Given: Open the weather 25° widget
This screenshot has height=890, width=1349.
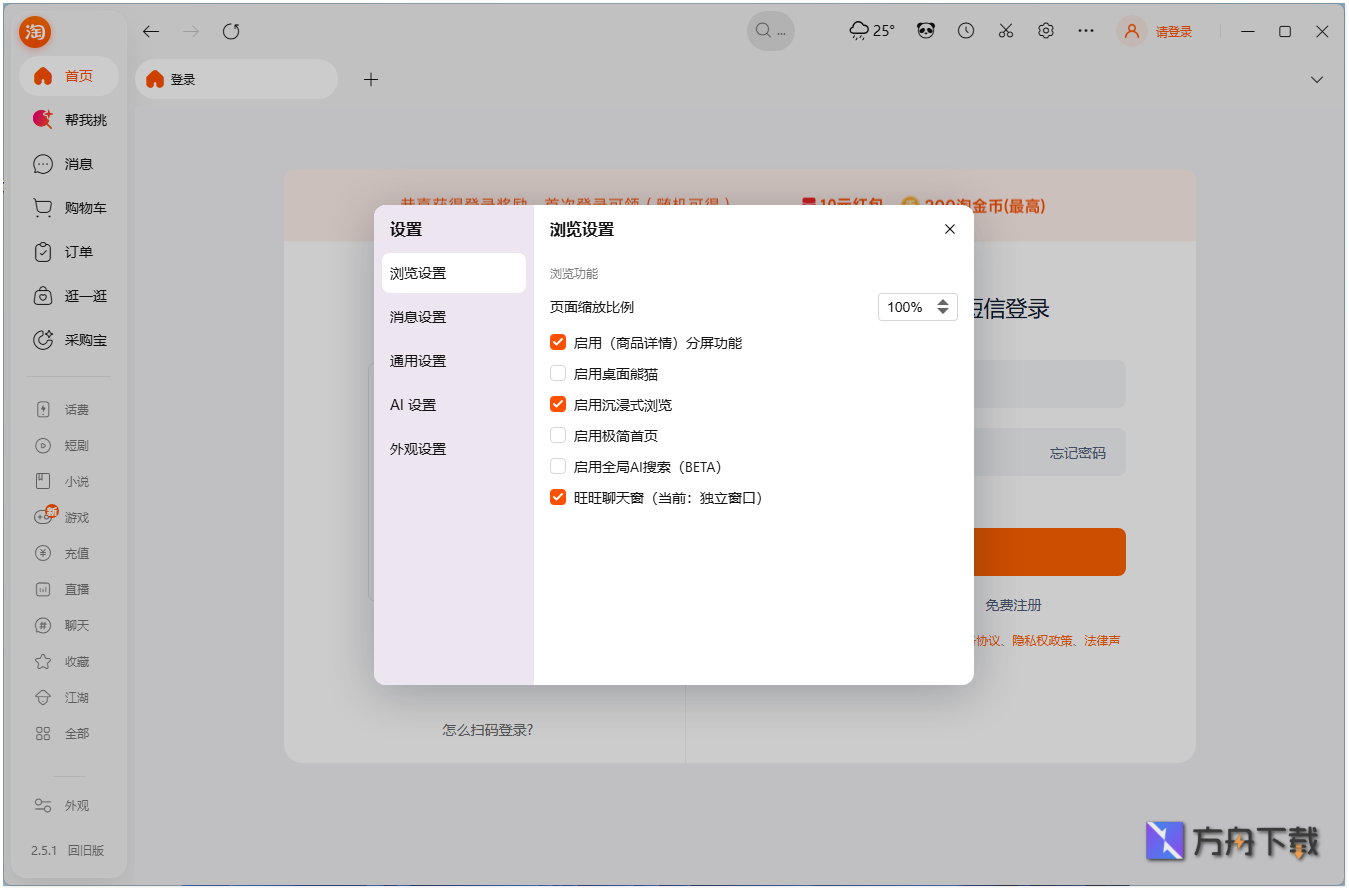Looking at the screenshot, I should [872, 31].
